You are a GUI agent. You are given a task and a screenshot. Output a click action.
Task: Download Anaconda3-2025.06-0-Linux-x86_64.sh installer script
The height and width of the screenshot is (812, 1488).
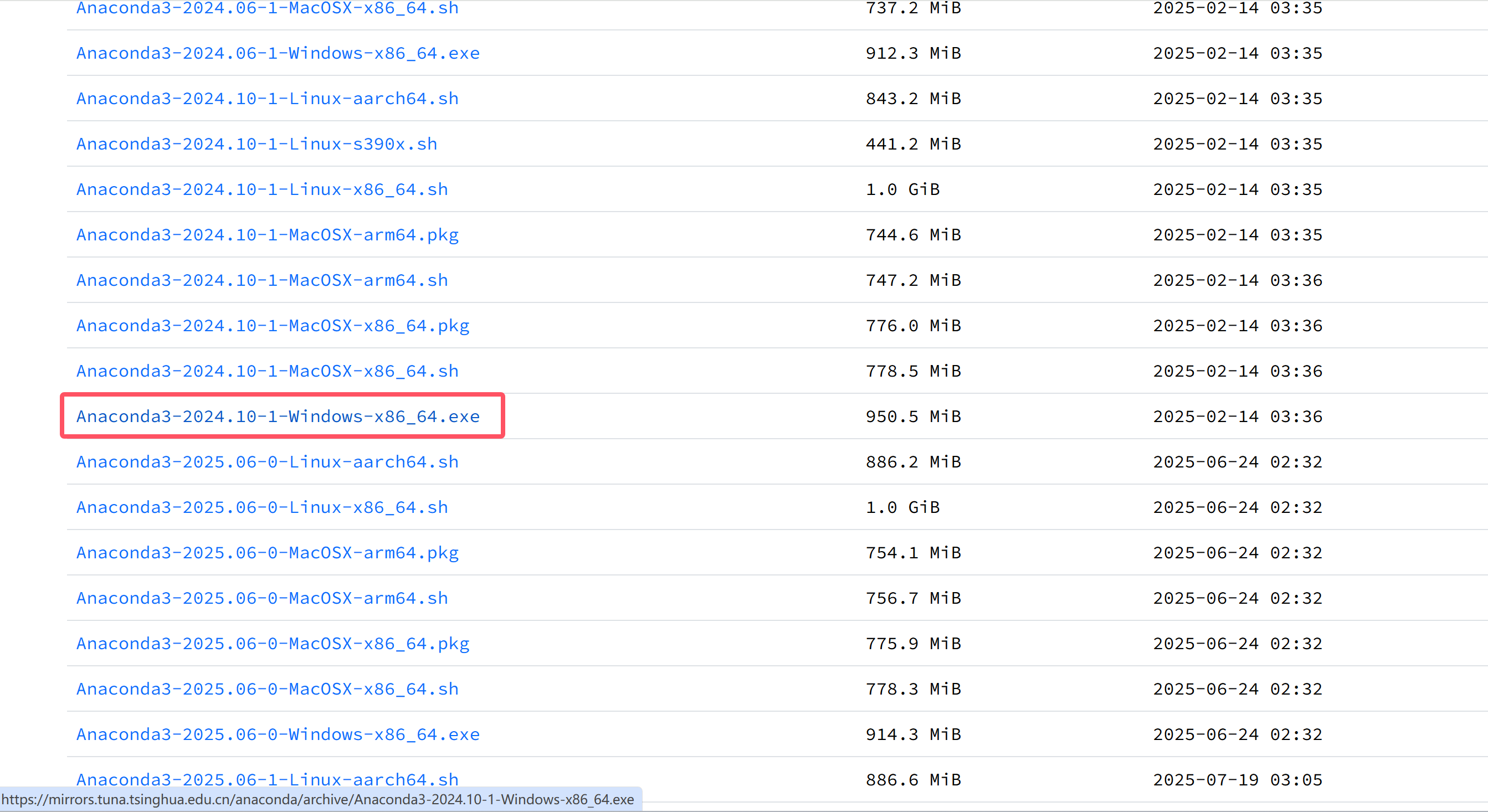[x=261, y=507]
